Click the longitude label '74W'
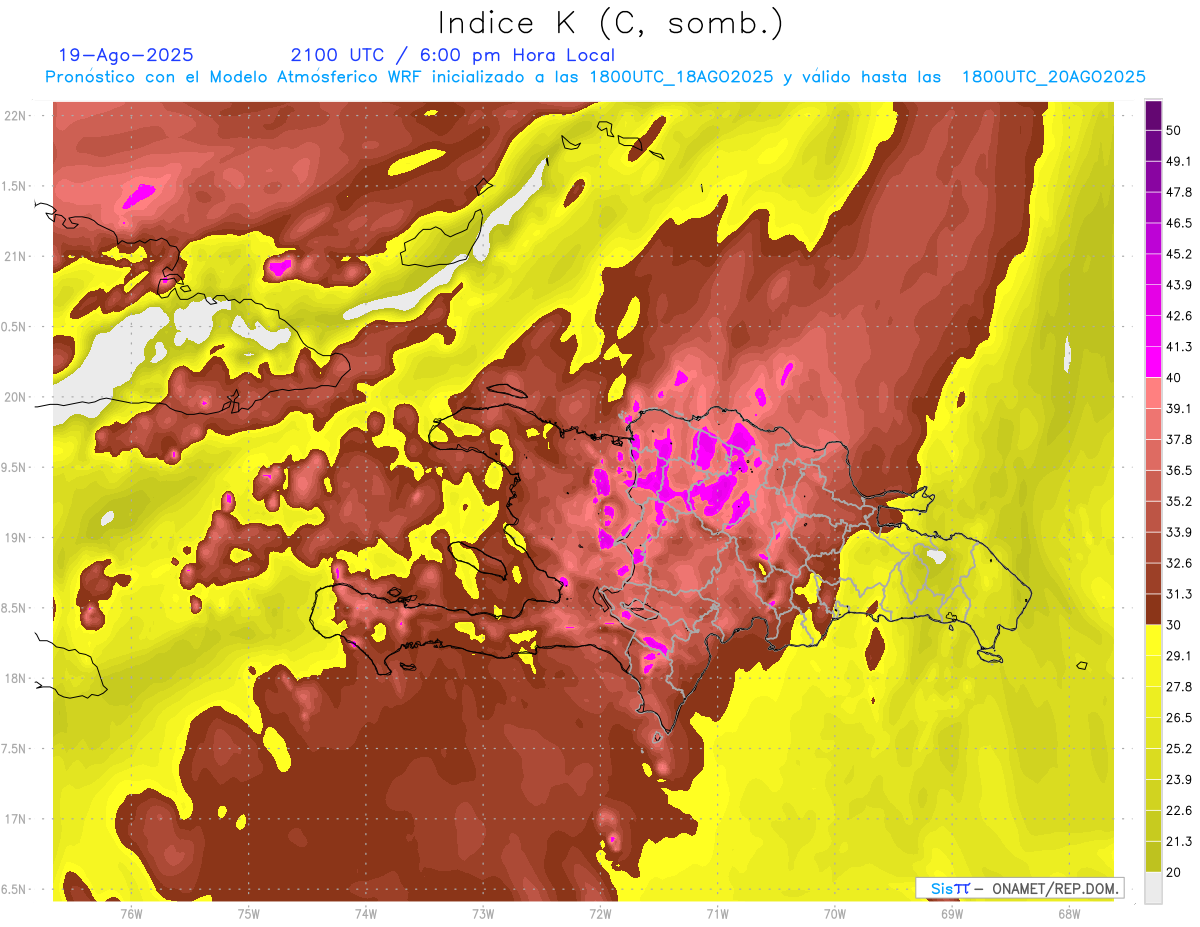The height and width of the screenshot is (927, 1200). point(366,914)
